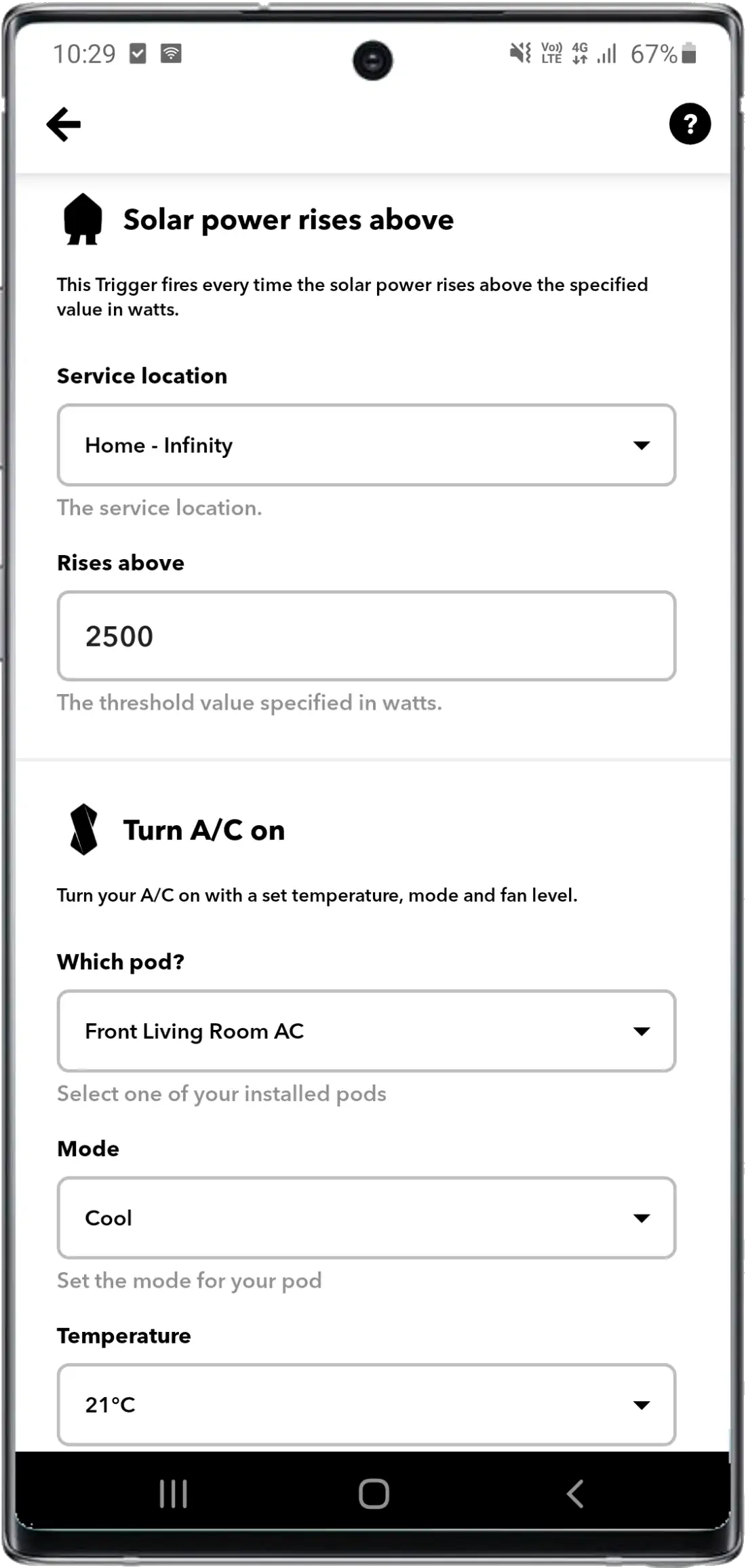
Task: Tap the Sensibo icon beside Turn A/C on
Action: [x=83, y=829]
